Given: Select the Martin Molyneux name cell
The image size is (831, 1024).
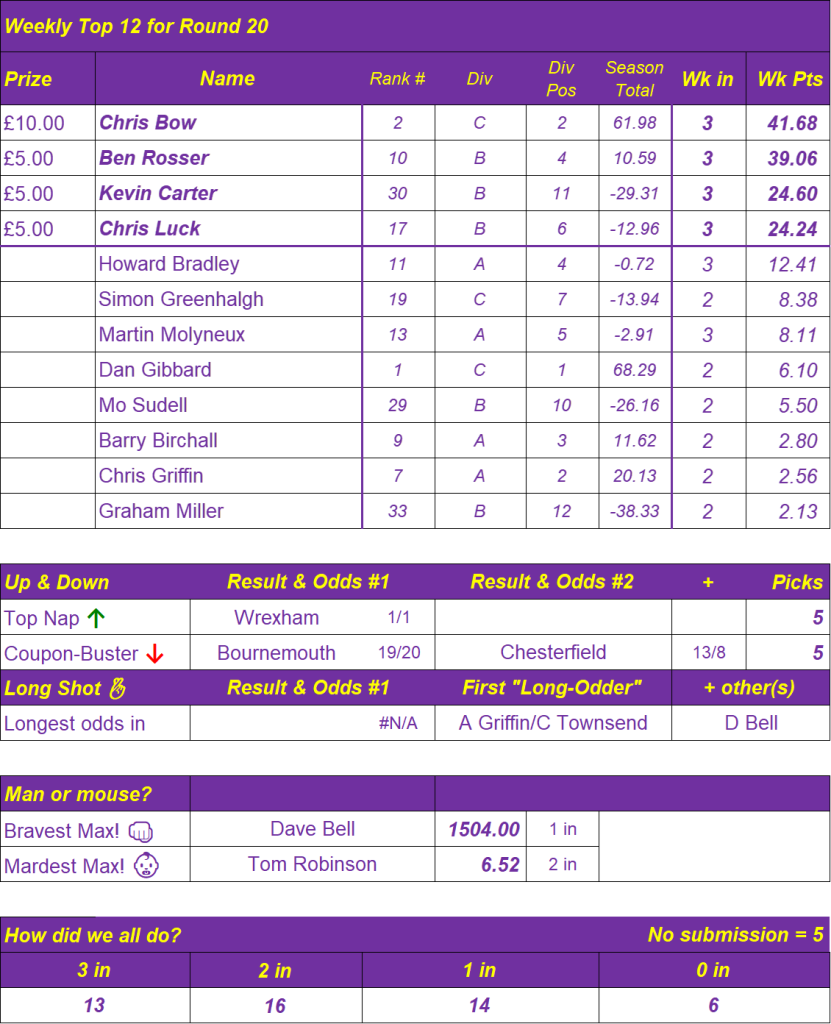Looking at the screenshot, I should click(x=229, y=334).
